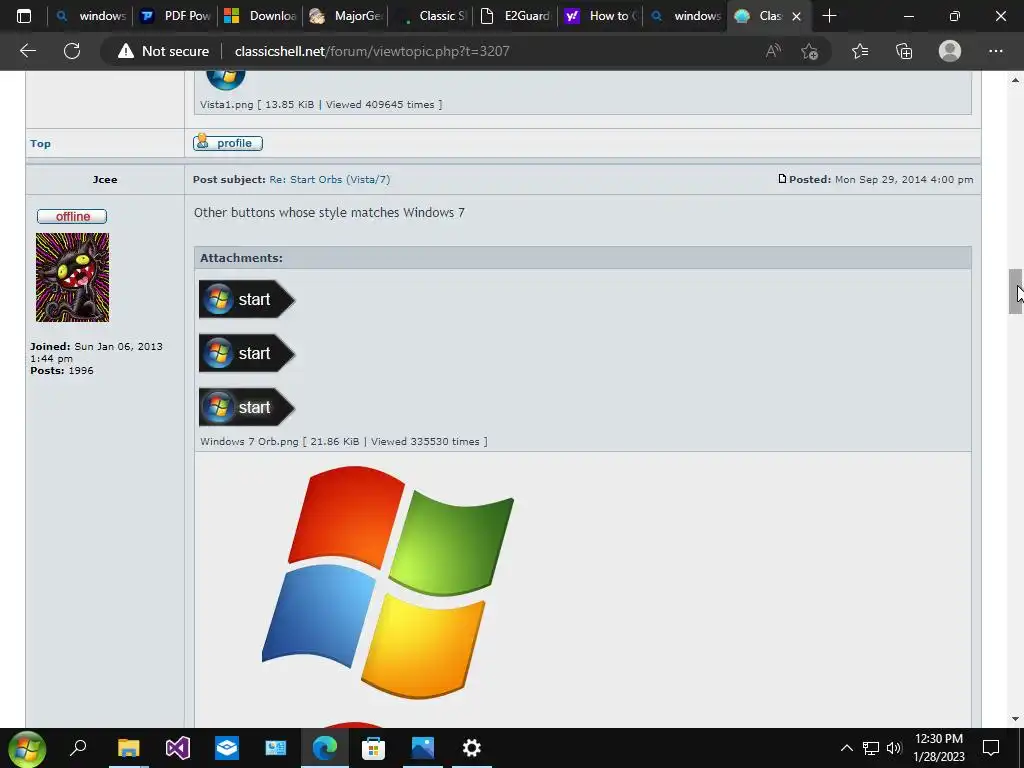Viewport: 1024px width, 768px height.
Task: Open the poster's profile button
Action: point(228,142)
